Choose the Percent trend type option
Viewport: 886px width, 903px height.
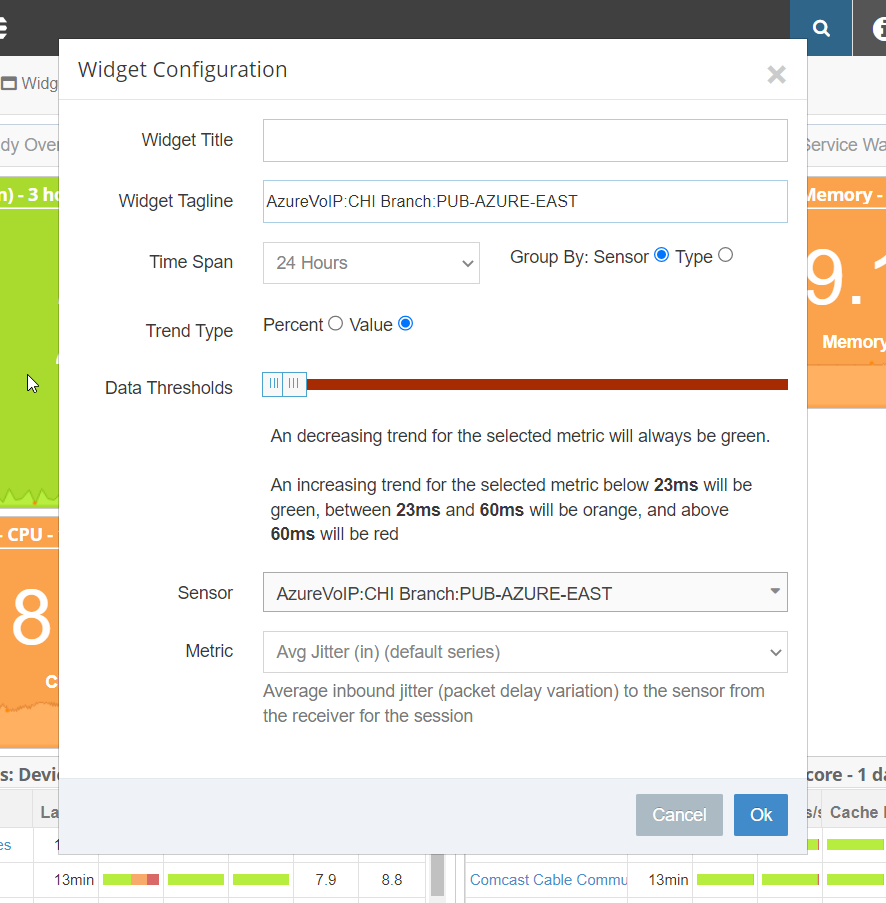[x=336, y=323]
